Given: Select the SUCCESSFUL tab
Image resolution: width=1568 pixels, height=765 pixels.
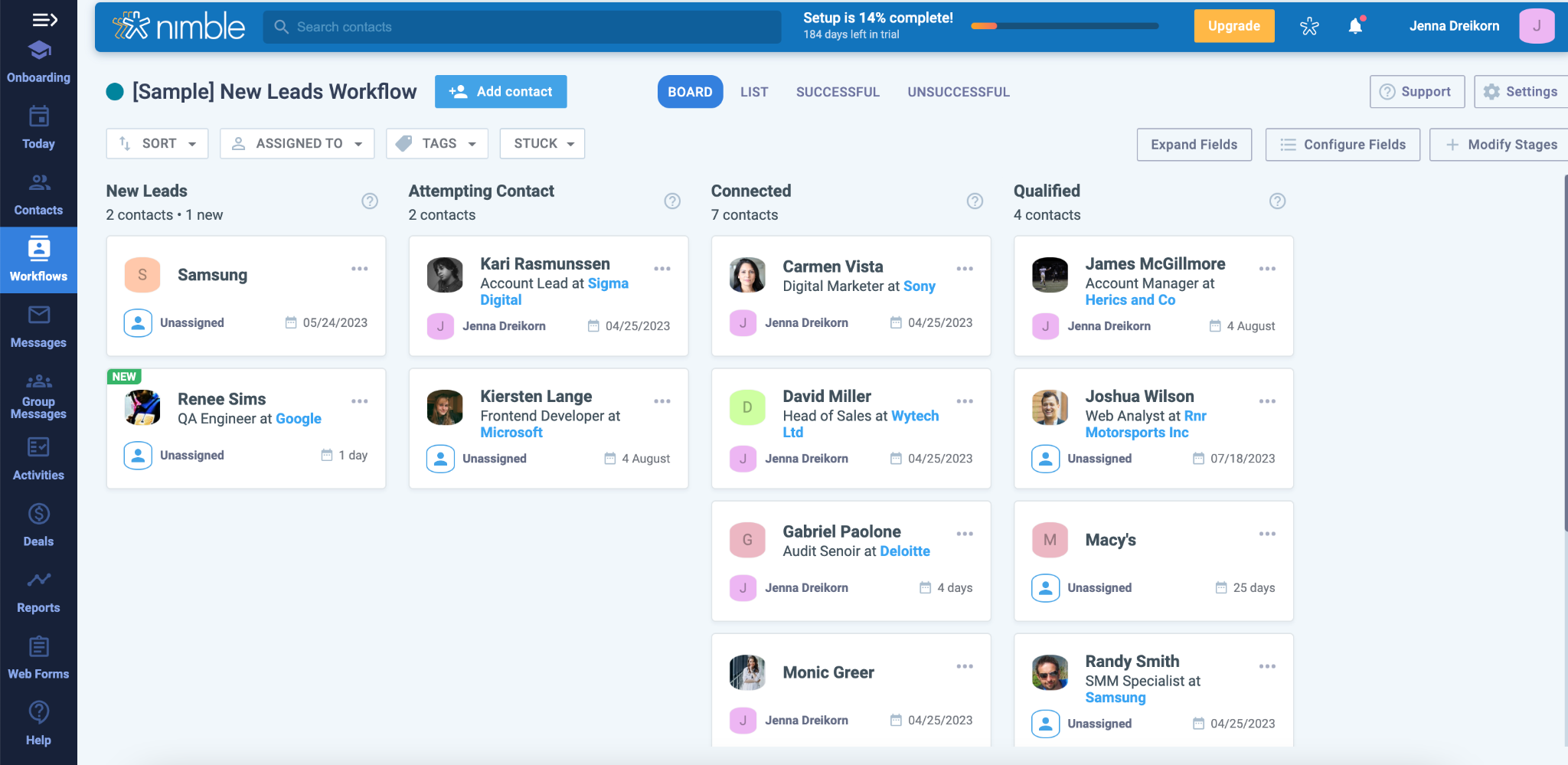Looking at the screenshot, I should click(838, 92).
